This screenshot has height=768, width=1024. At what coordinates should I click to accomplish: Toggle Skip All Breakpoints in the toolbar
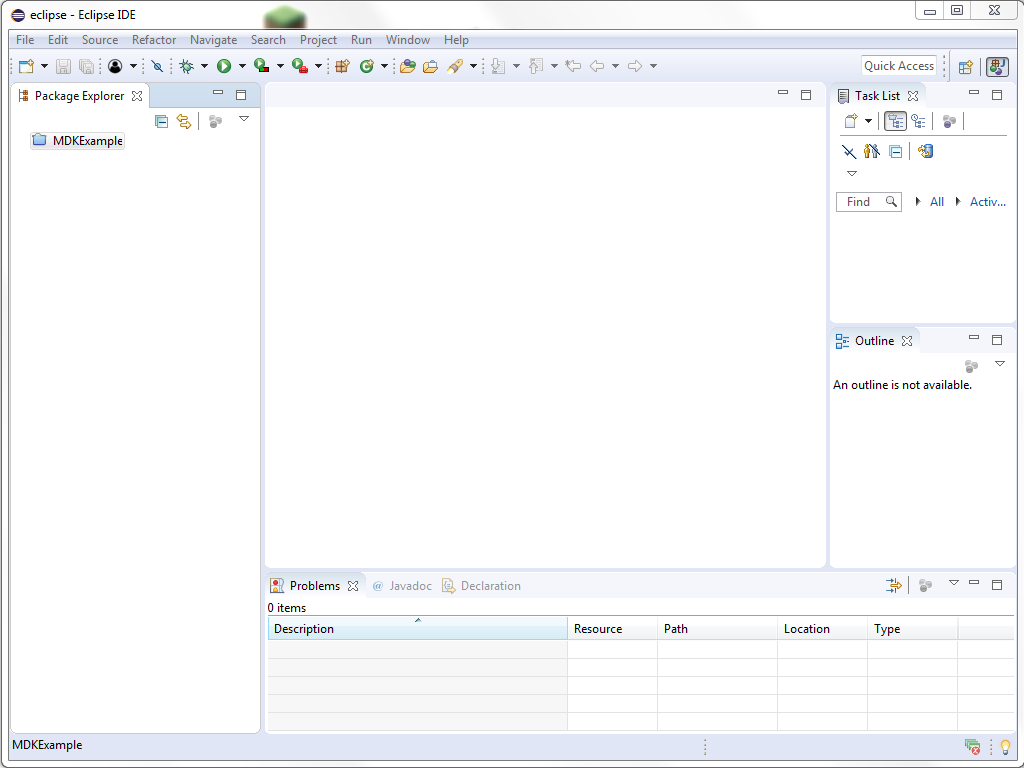click(x=156, y=65)
